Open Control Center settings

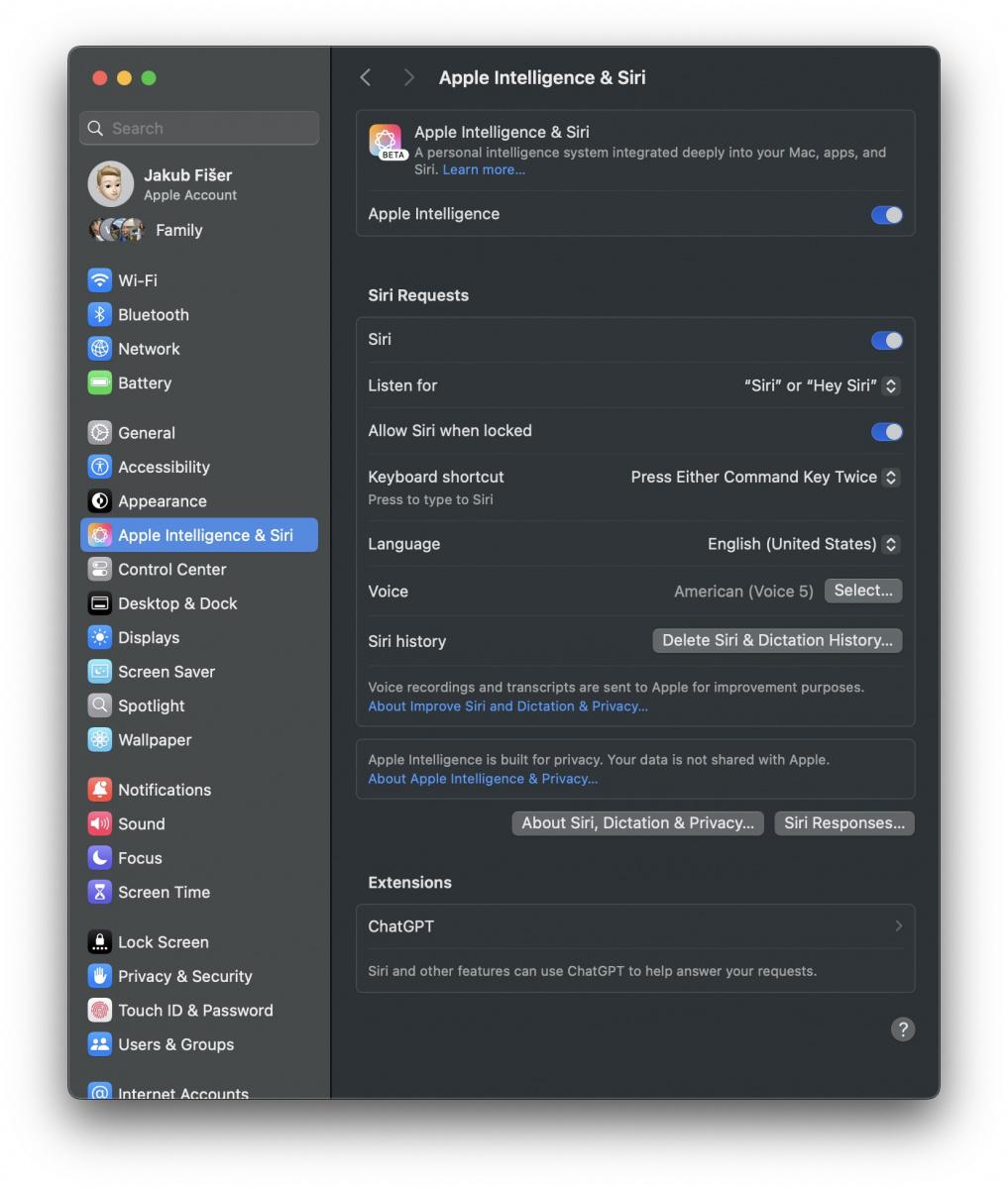coord(199,570)
